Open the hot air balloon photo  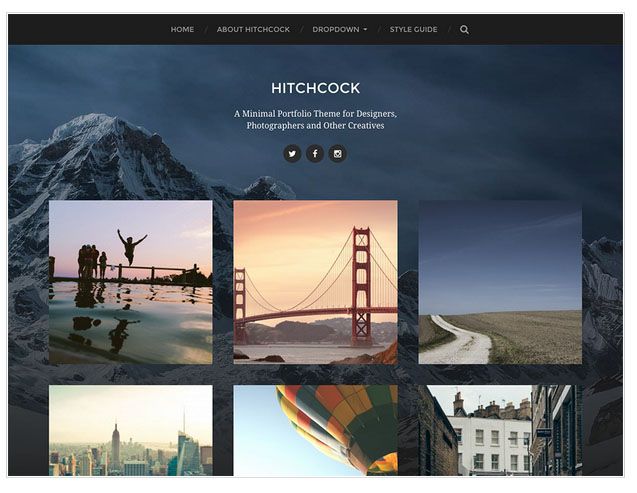(316, 430)
